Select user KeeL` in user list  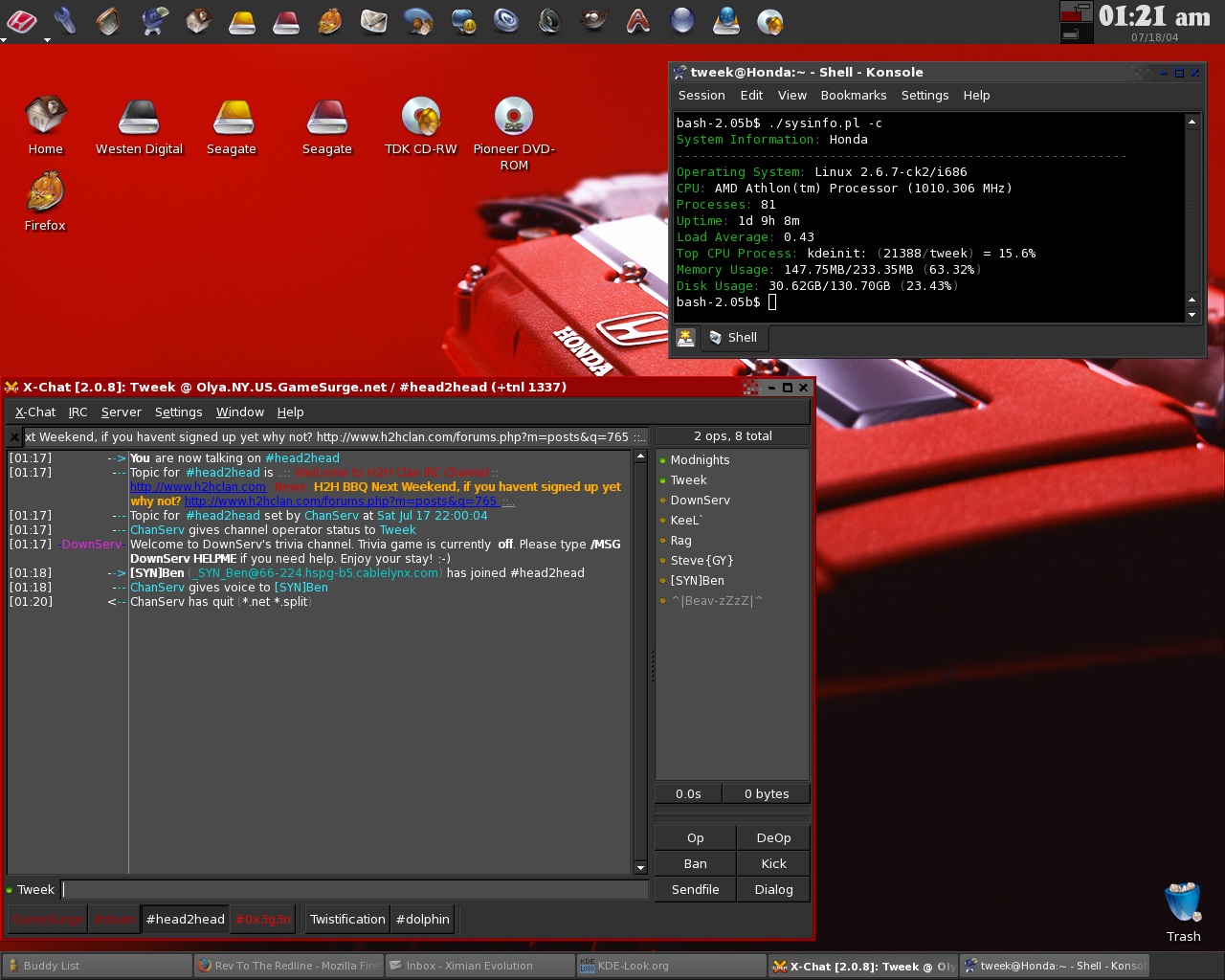coord(686,521)
